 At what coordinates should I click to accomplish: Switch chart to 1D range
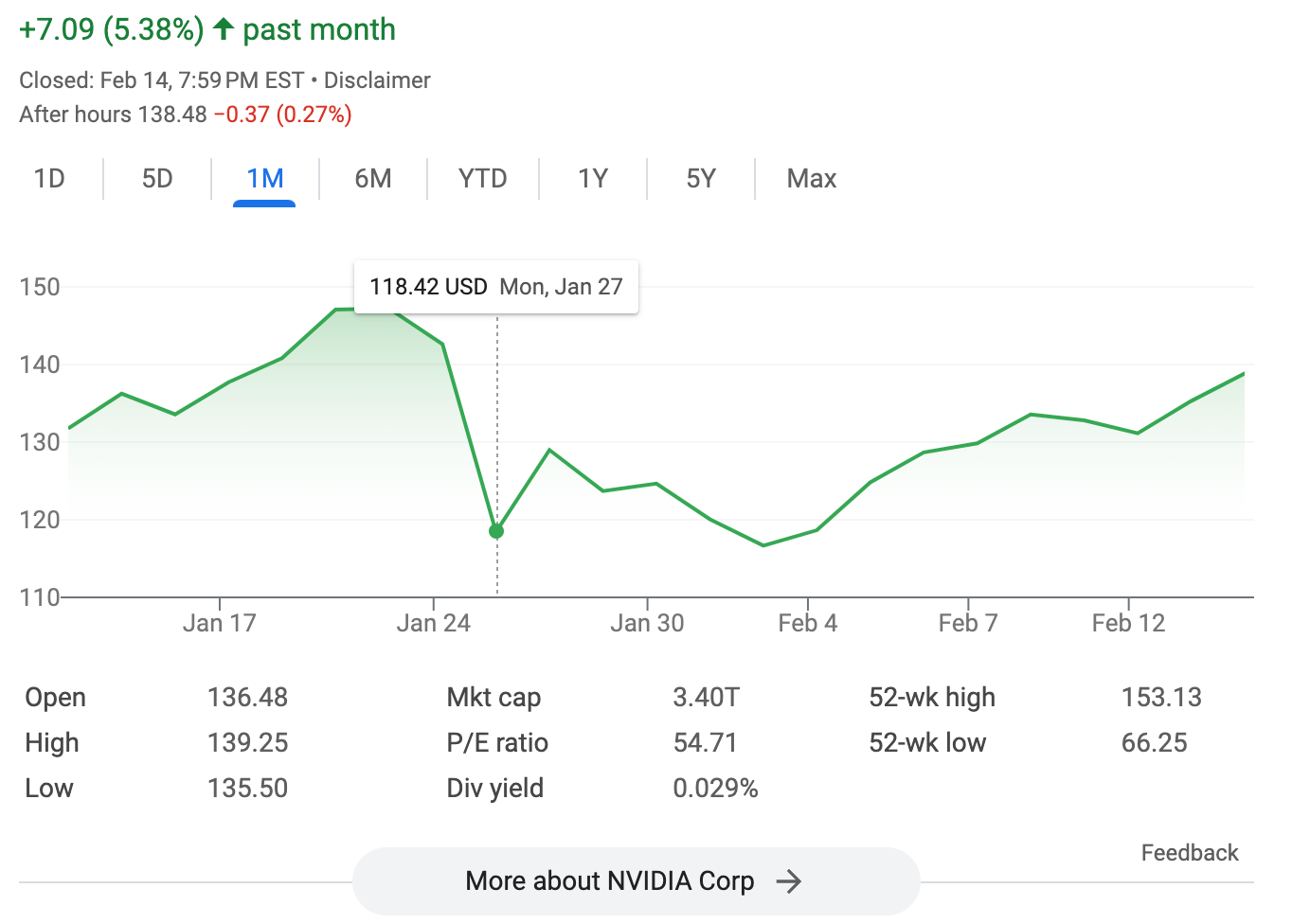[x=49, y=179]
